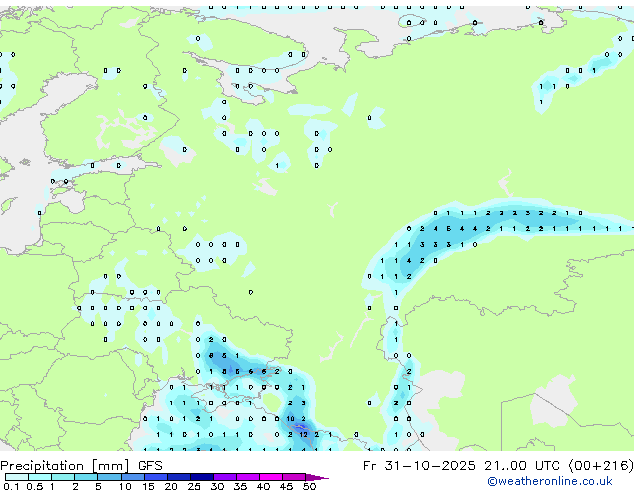Click the 'Precipitation [mm]' title text
Image resolution: width=634 pixels, height=490 pixels.
[x=65, y=466]
